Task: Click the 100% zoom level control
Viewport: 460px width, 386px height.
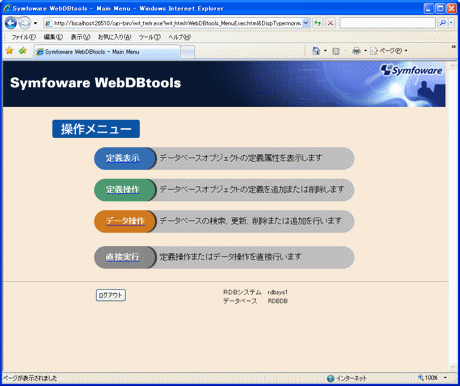Action: pyautogui.click(x=428, y=378)
